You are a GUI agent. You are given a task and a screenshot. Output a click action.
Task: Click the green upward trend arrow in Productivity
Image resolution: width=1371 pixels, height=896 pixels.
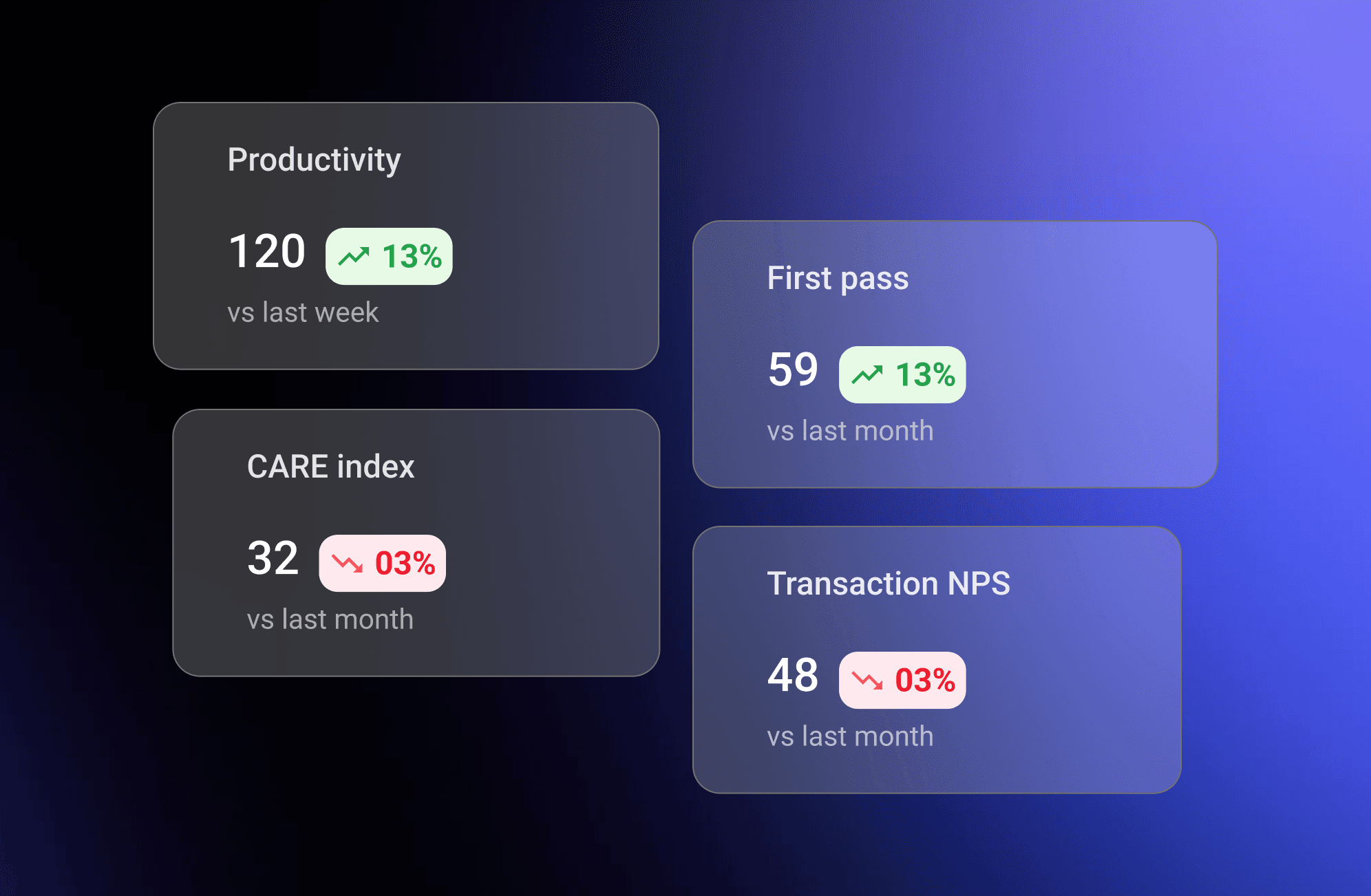[354, 257]
